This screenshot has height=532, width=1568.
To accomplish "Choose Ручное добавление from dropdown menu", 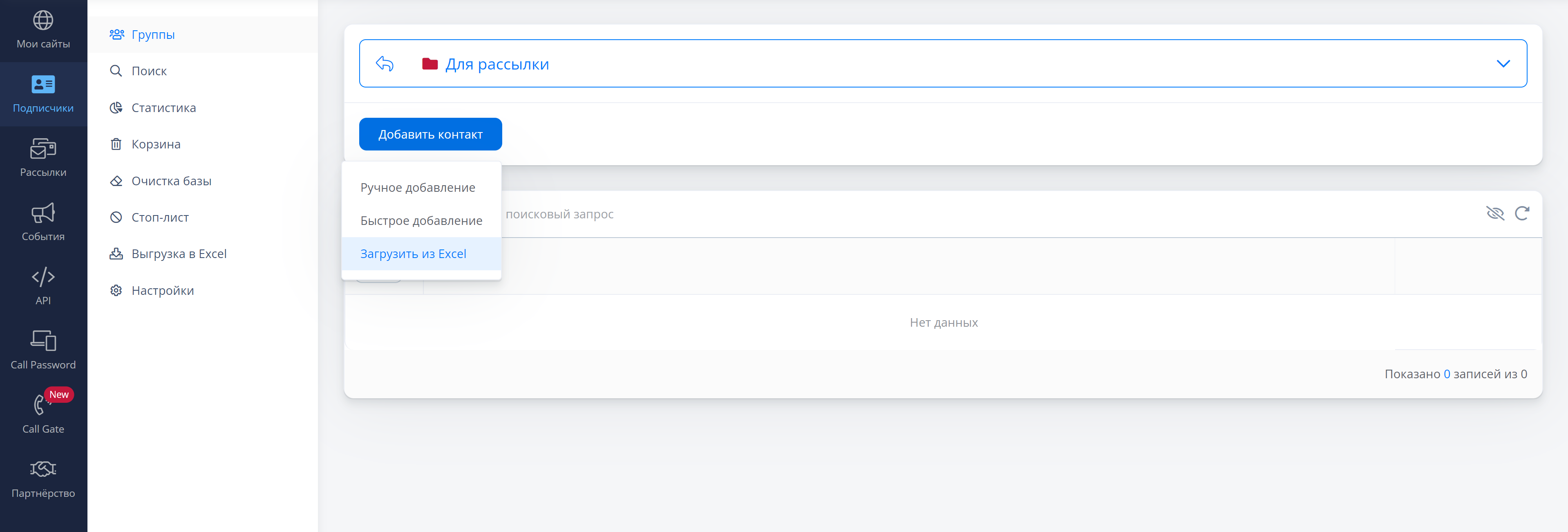I will pos(418,188).
